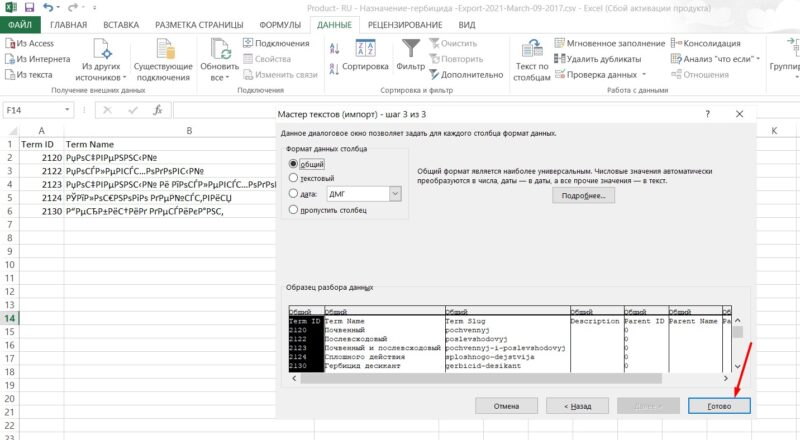This screenshot has height=440, width=800.
Task: Import data Из текста
Action: 29,75
